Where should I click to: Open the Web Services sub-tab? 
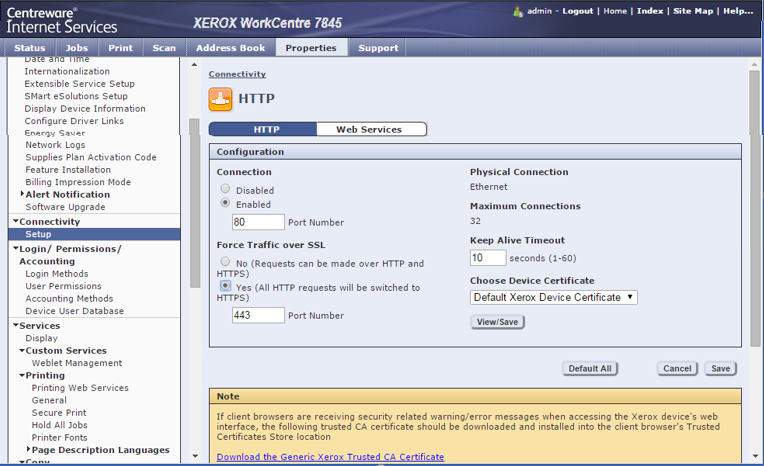pyautogui.click(x=369, y=129)
